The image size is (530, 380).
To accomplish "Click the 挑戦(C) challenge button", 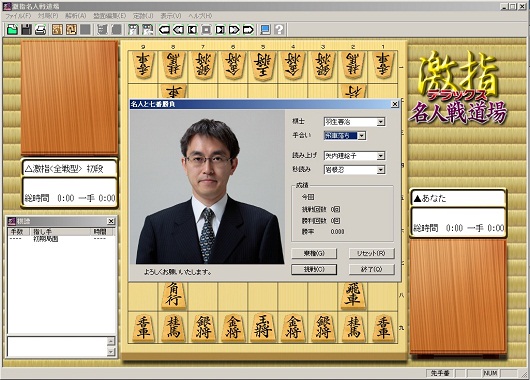I will click(x=314, y=269).
